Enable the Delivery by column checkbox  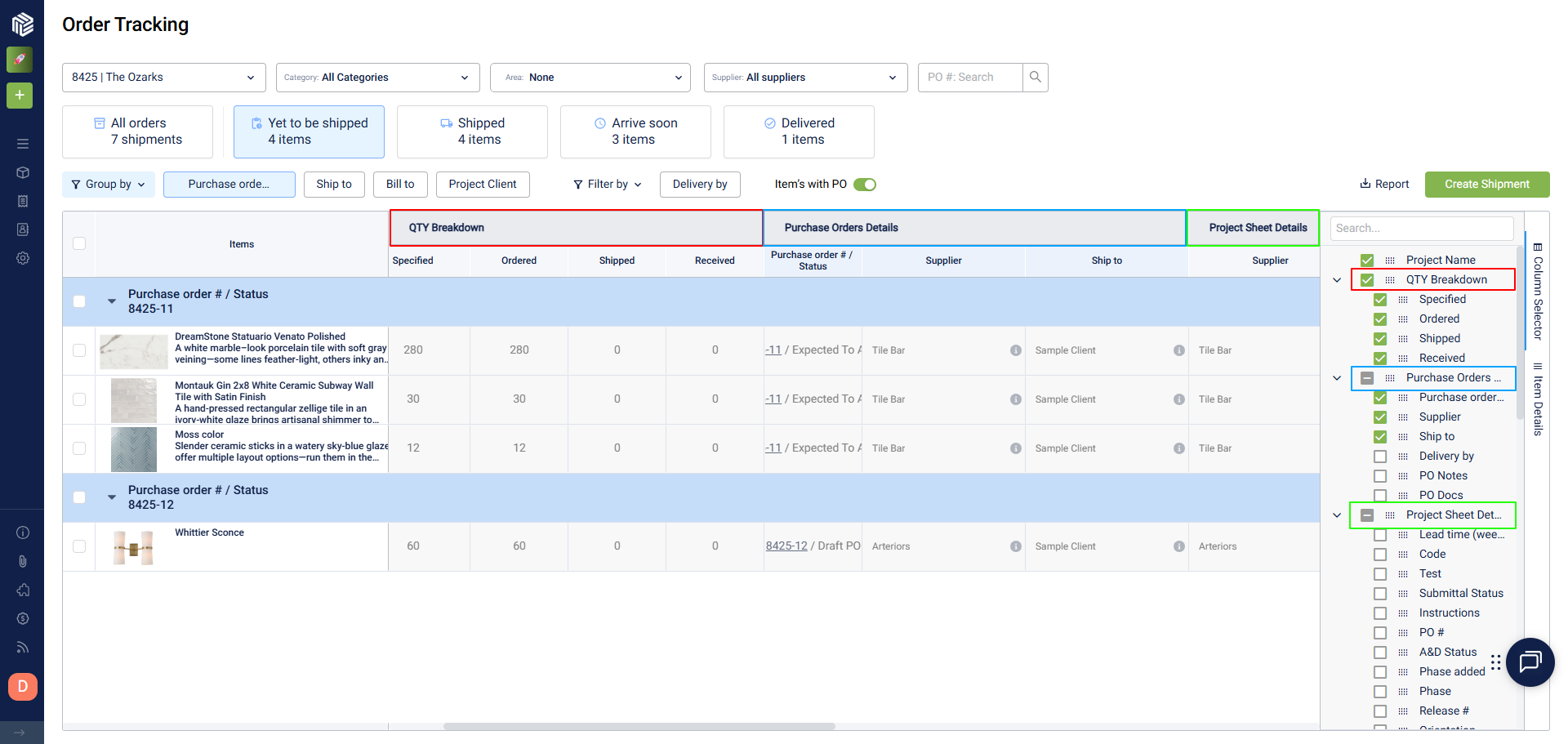1380,457
